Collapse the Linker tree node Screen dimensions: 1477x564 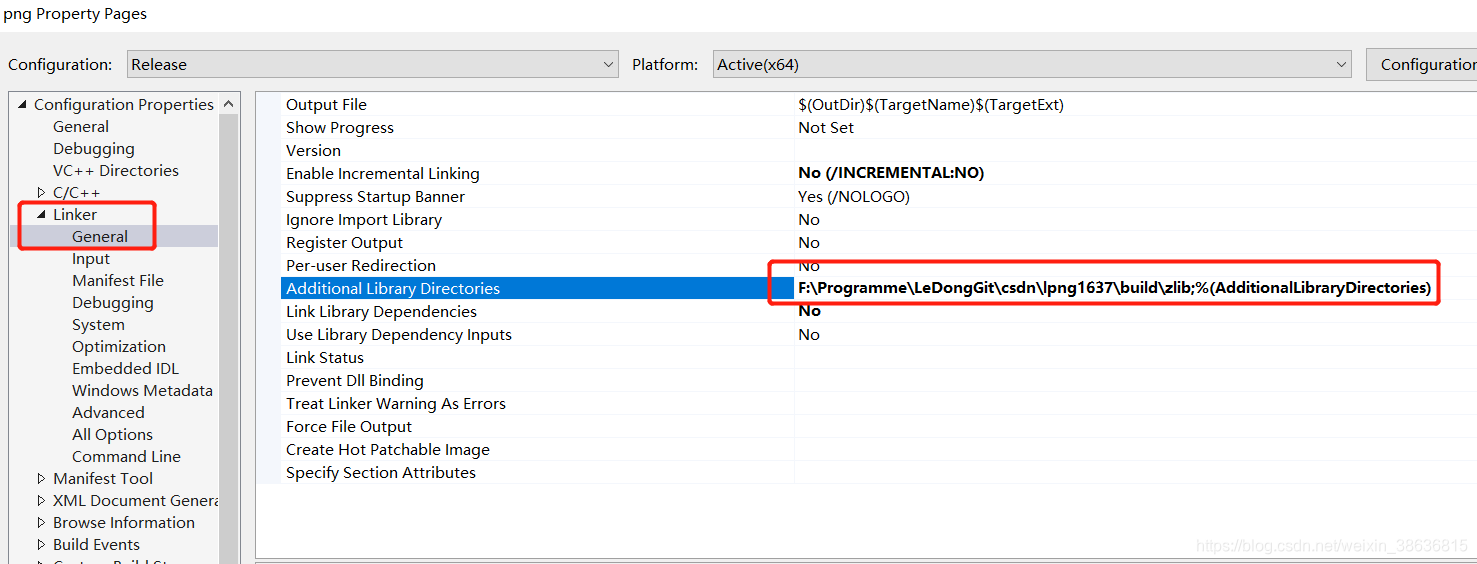[41, 215]
